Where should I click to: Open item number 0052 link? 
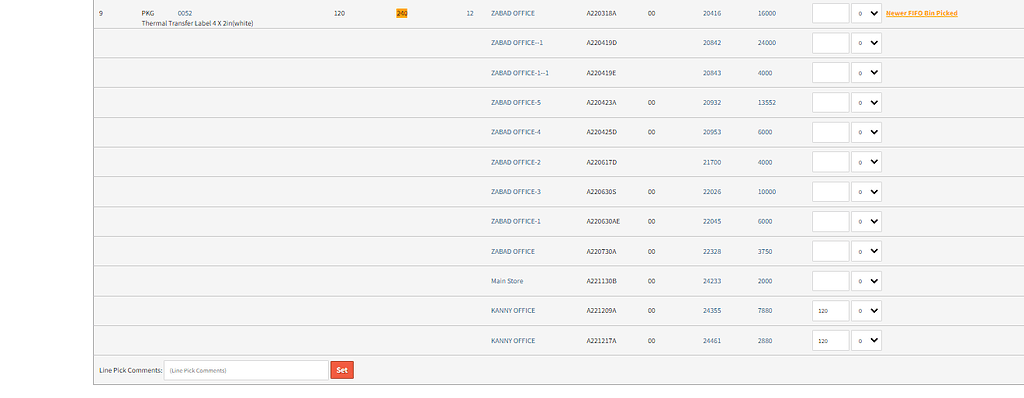click(185, 13)
